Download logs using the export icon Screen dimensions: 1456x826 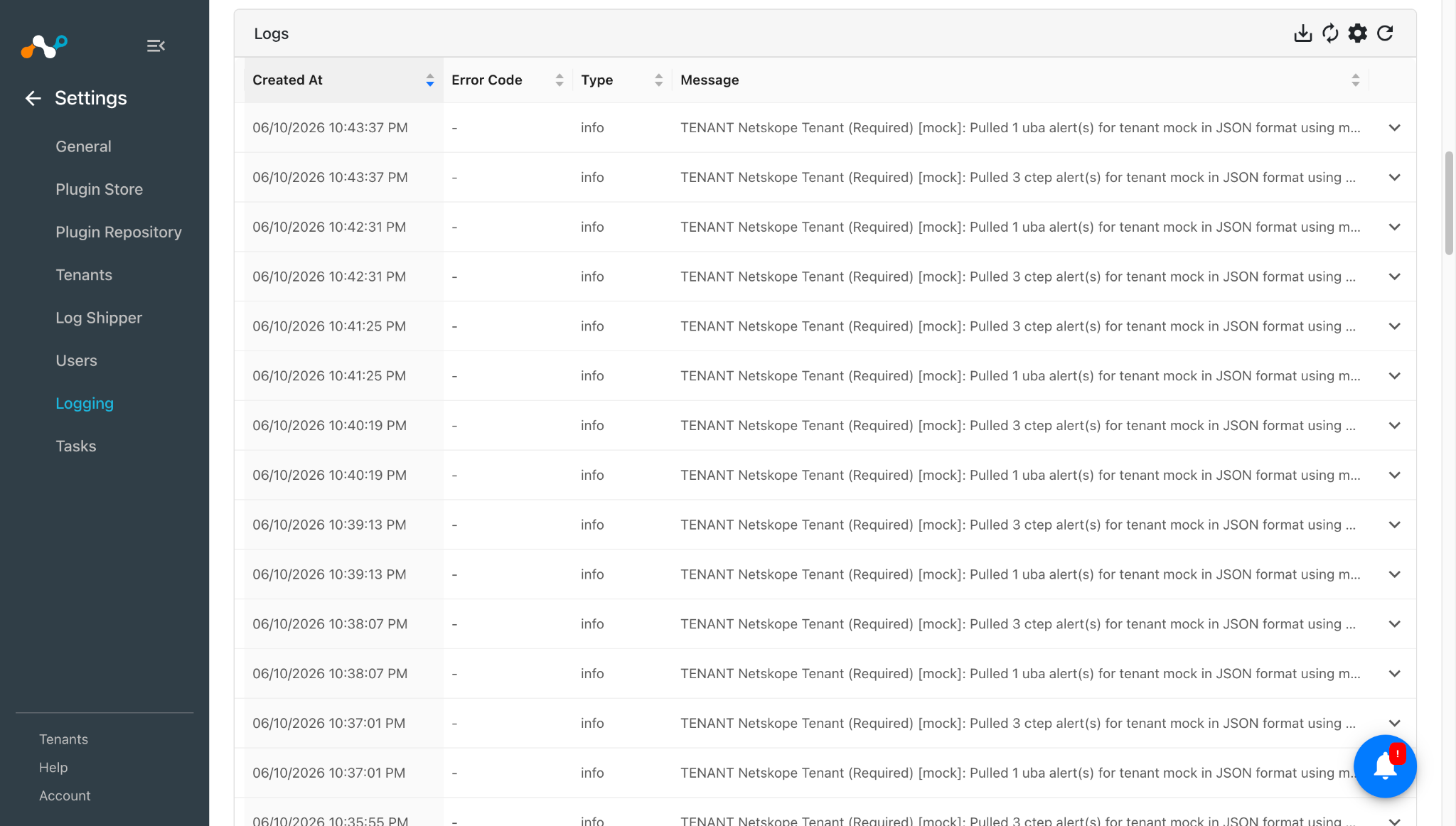pos(1302,33)
